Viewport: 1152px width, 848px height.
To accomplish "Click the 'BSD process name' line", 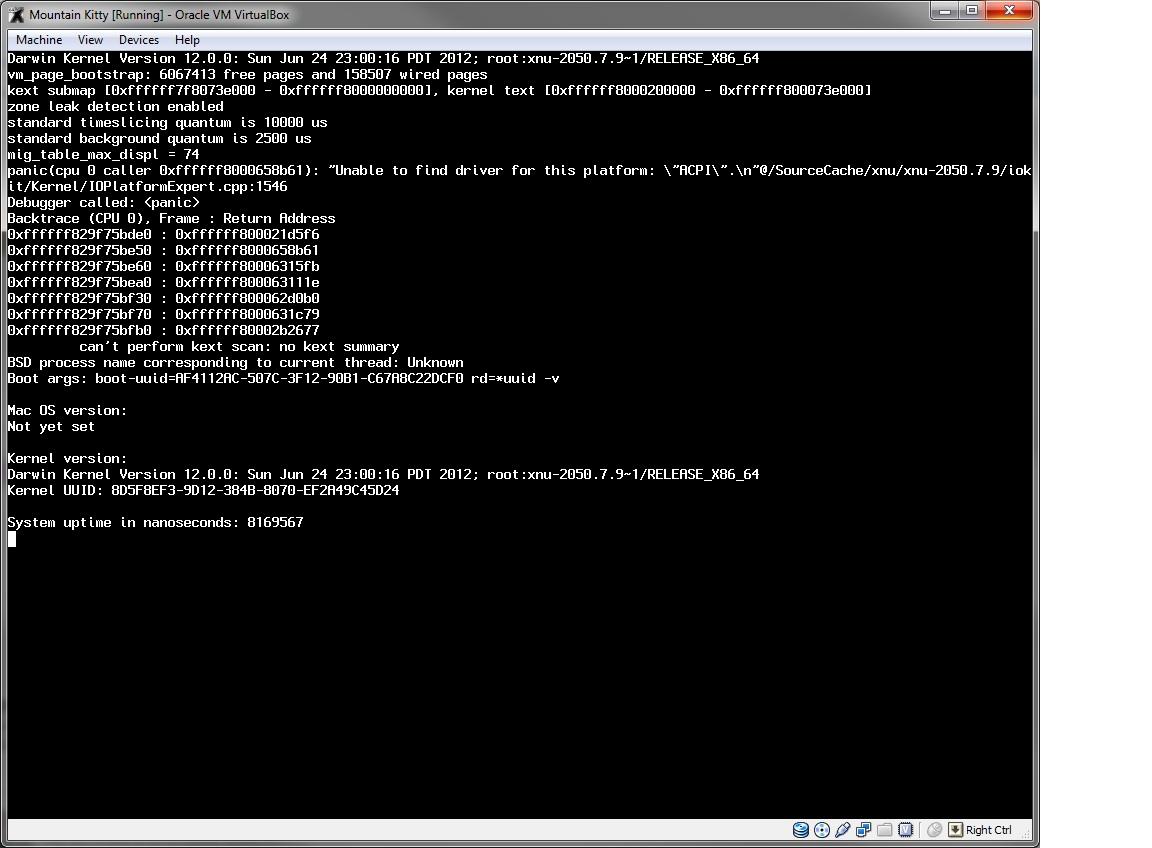I will coord(235,363).
